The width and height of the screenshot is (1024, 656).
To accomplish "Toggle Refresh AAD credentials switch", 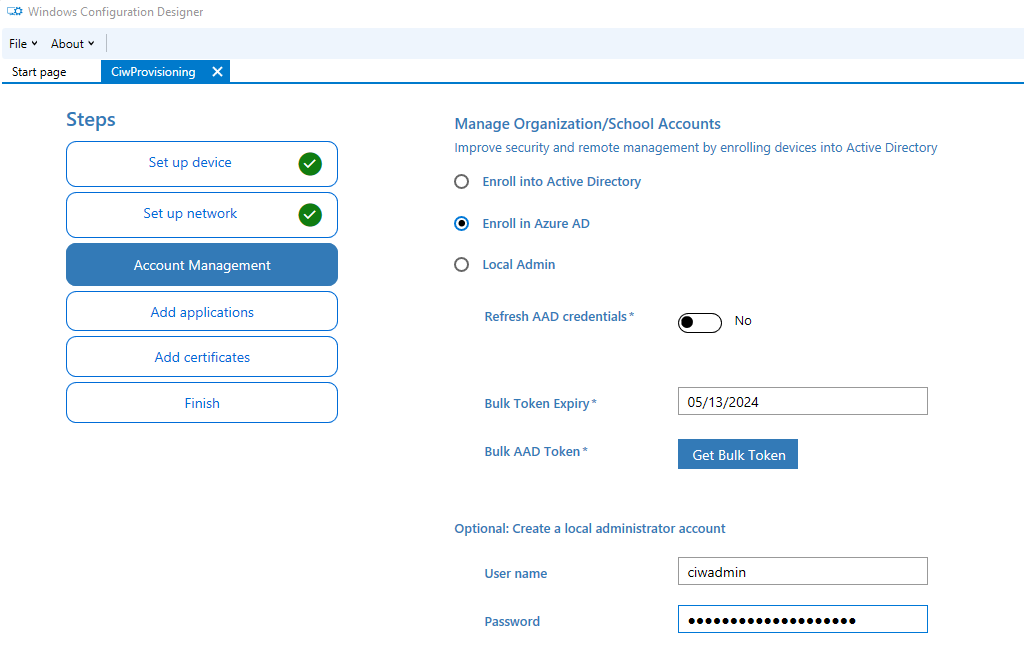I will 699,322.
